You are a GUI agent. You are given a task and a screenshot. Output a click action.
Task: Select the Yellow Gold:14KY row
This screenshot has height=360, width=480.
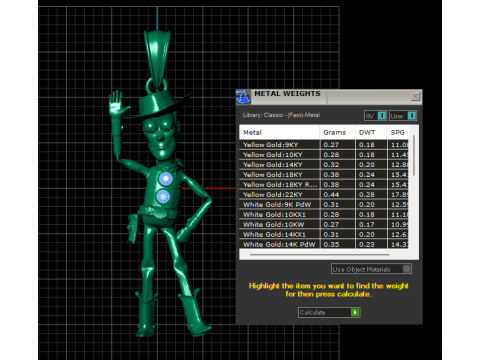(x=324, y=165)
